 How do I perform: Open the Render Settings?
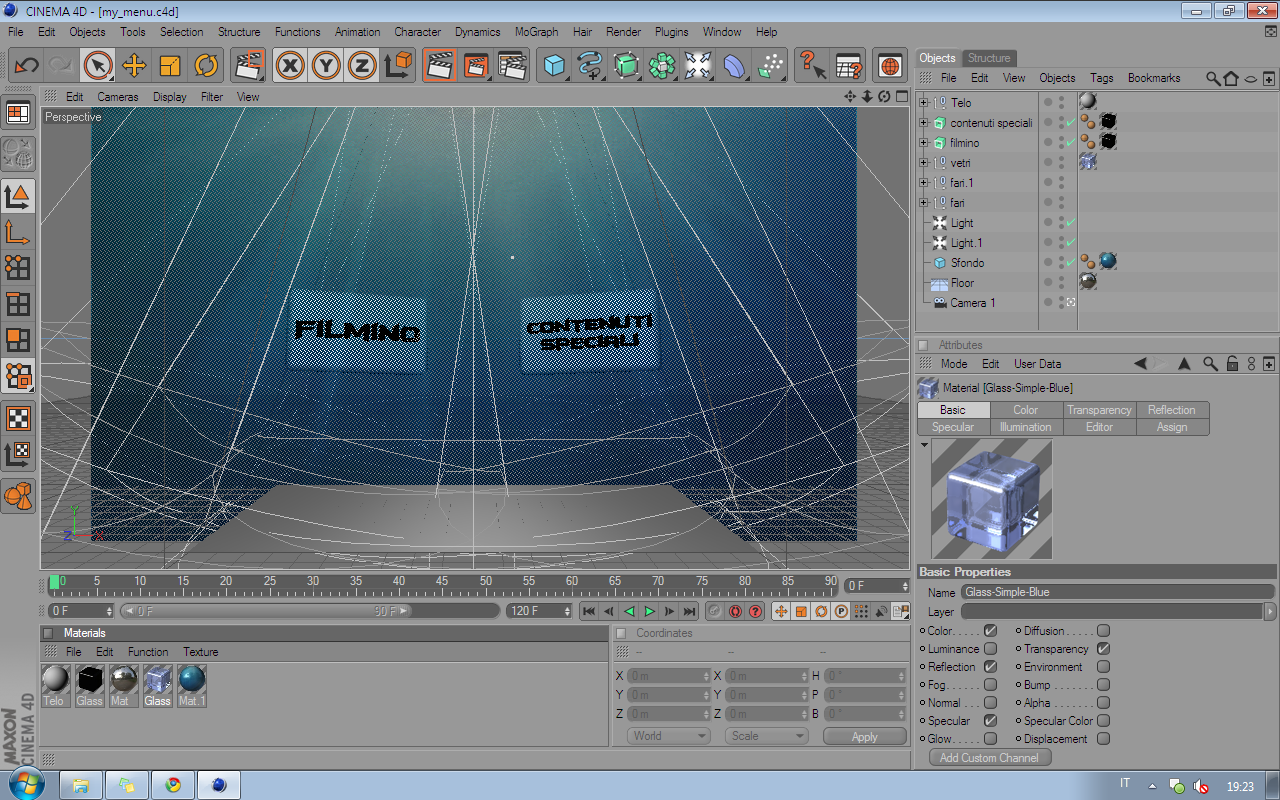(512, 66)
